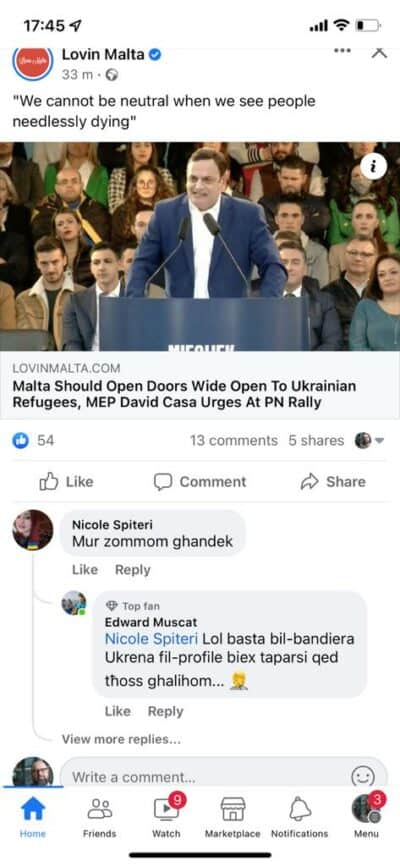400x866 pixels.
Task: Open the image info icon
Action: pos(373,167)
